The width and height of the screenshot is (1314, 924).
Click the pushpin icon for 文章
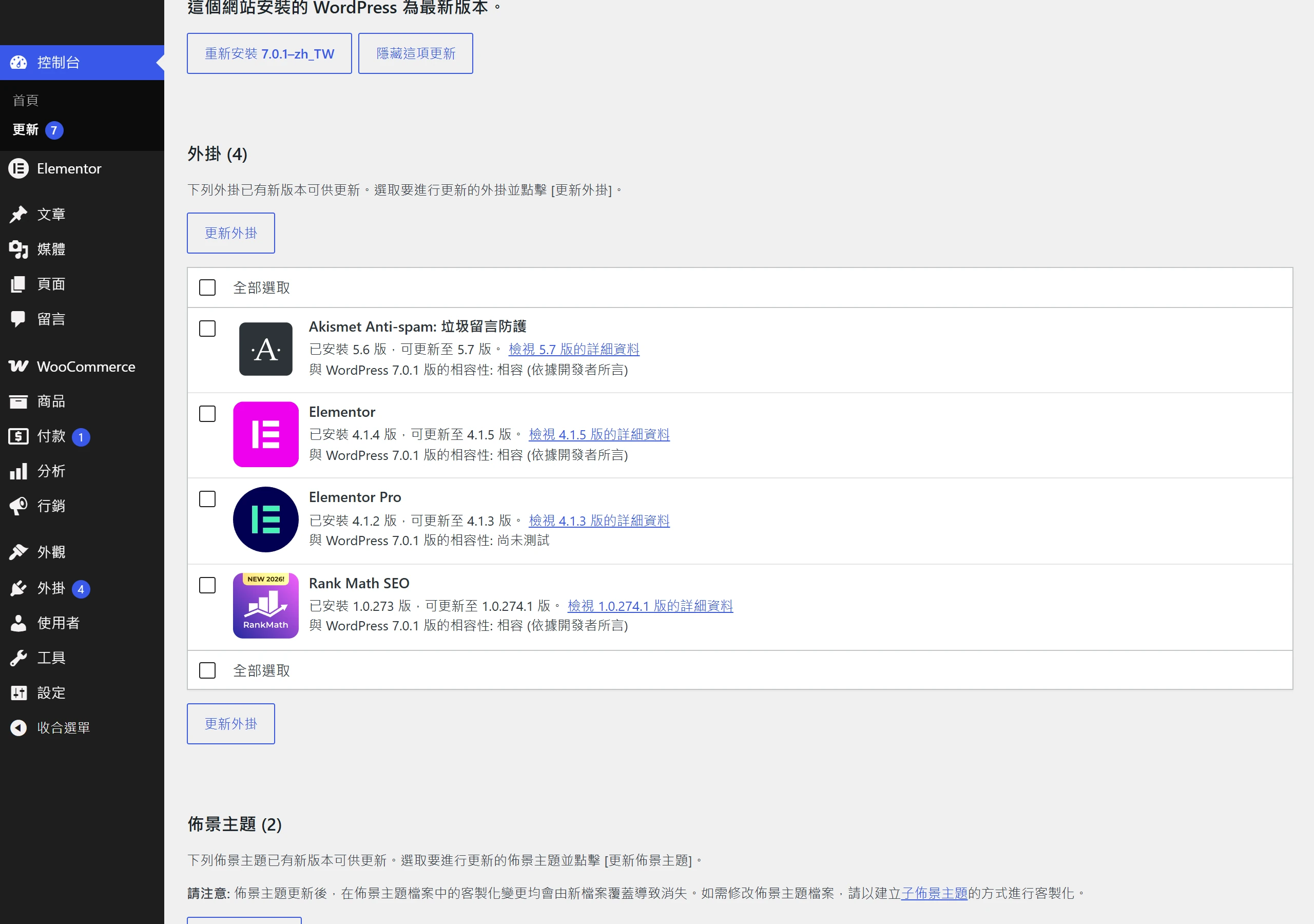point(18,214)
